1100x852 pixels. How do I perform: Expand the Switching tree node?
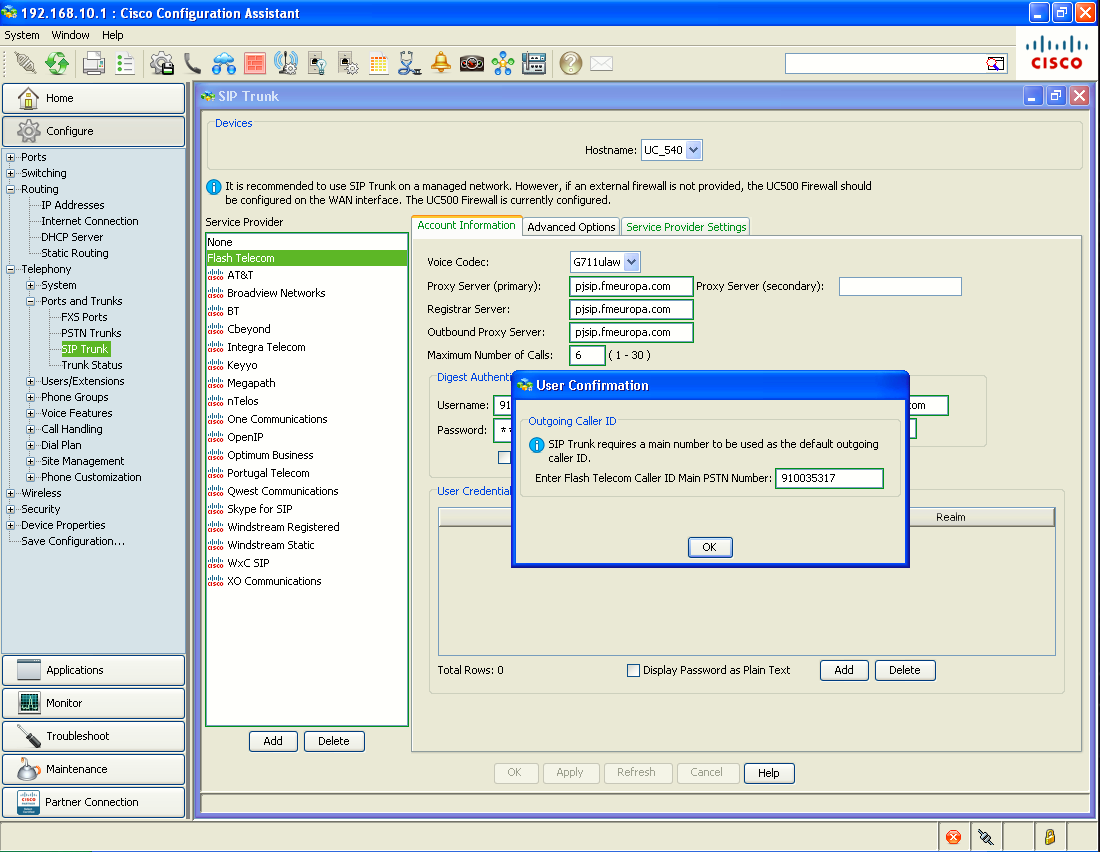(x=11, y=173)
